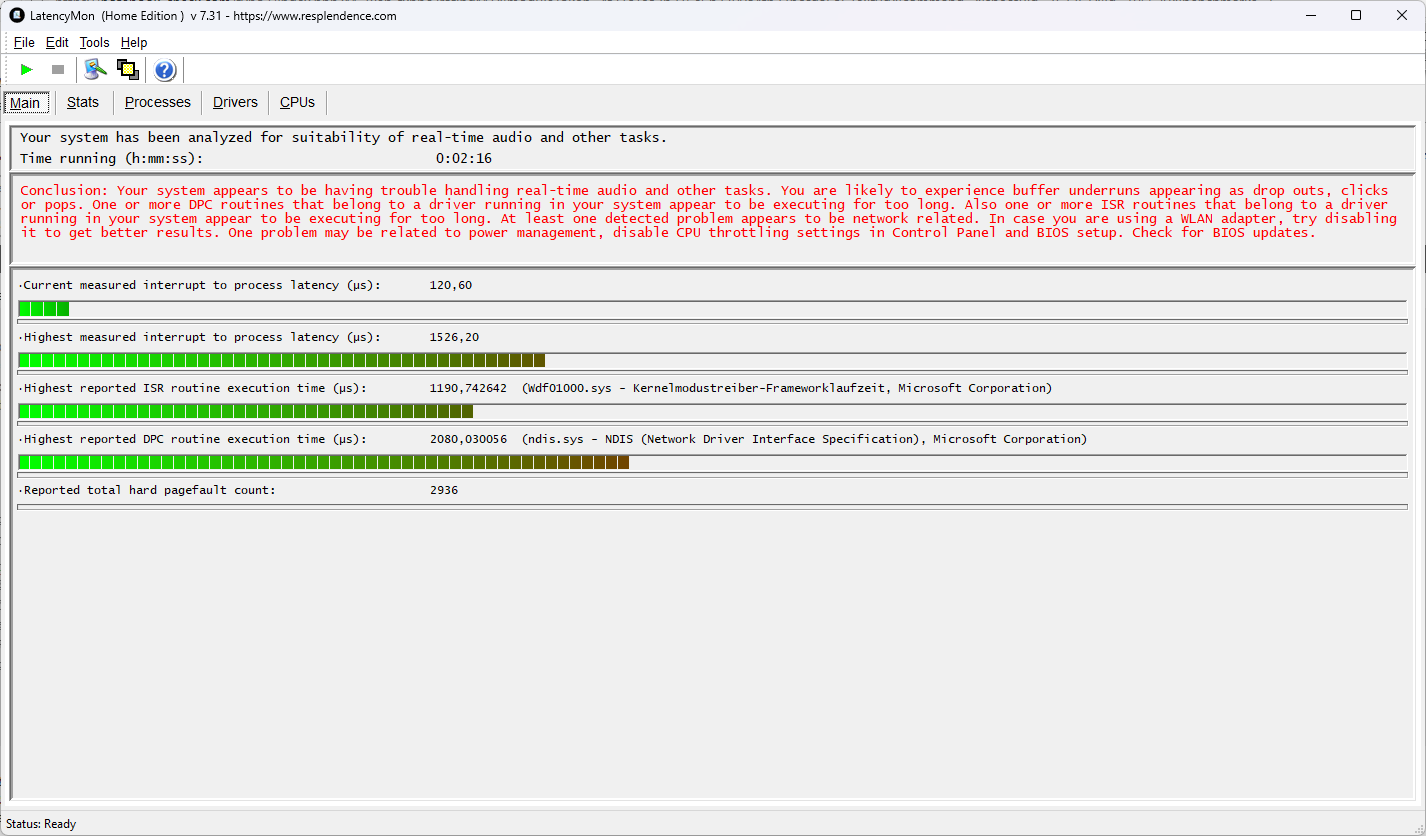Maximize the LatencyMon window
The width and height of the screenshot is (1426, 836).
1356,15
